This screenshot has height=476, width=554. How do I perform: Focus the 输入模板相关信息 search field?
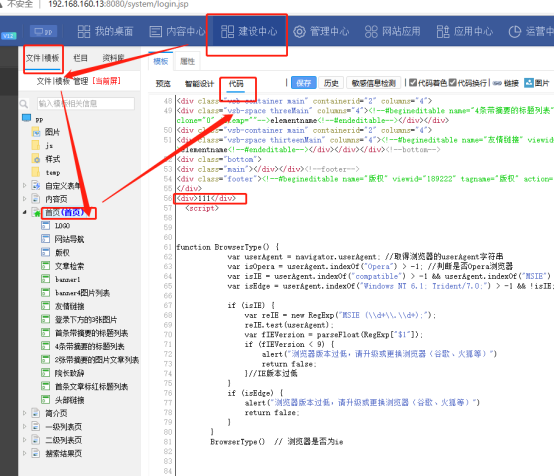pyautogui.click(x=86, y=104)
